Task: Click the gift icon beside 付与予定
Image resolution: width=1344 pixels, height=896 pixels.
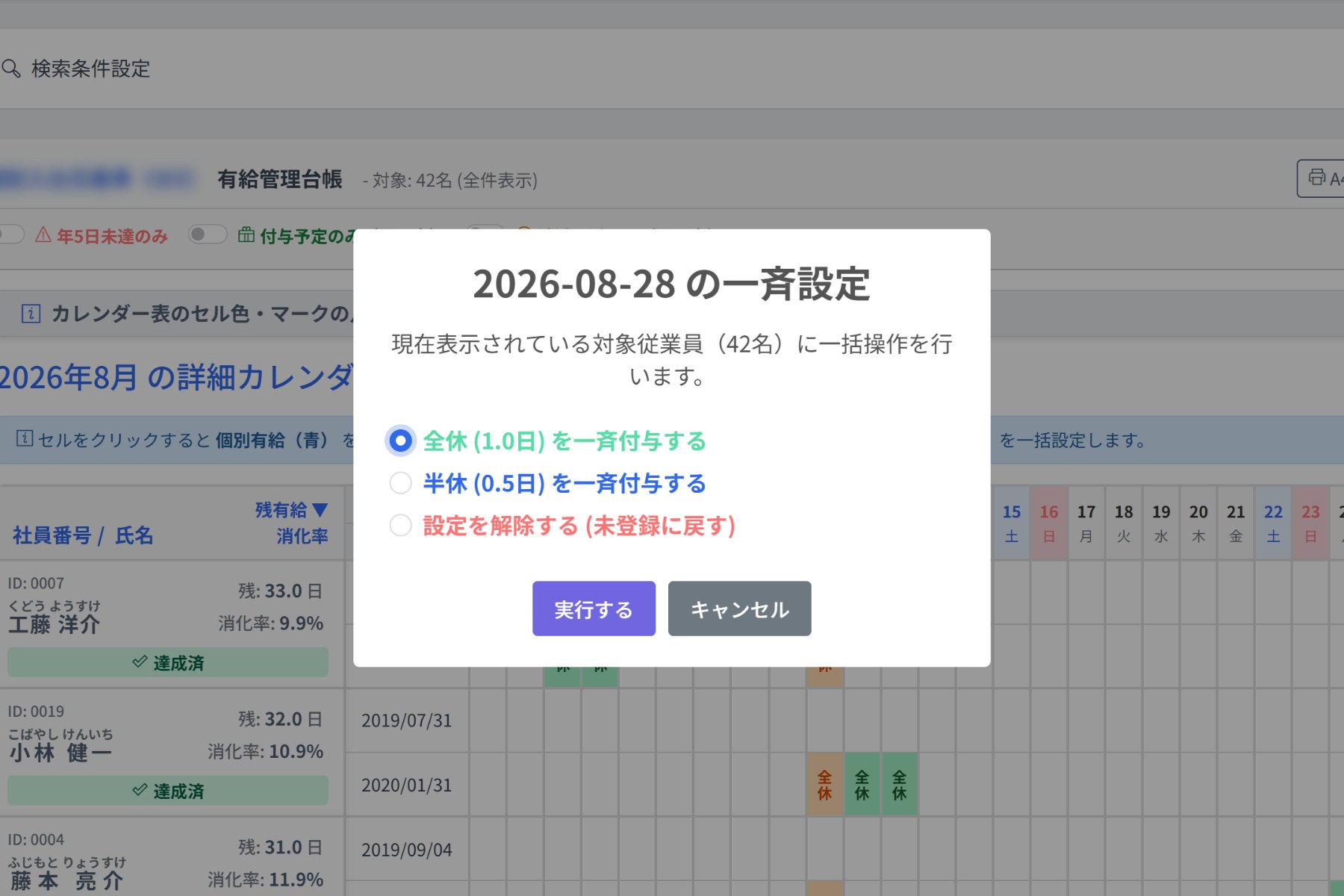Action: [246, 235]
